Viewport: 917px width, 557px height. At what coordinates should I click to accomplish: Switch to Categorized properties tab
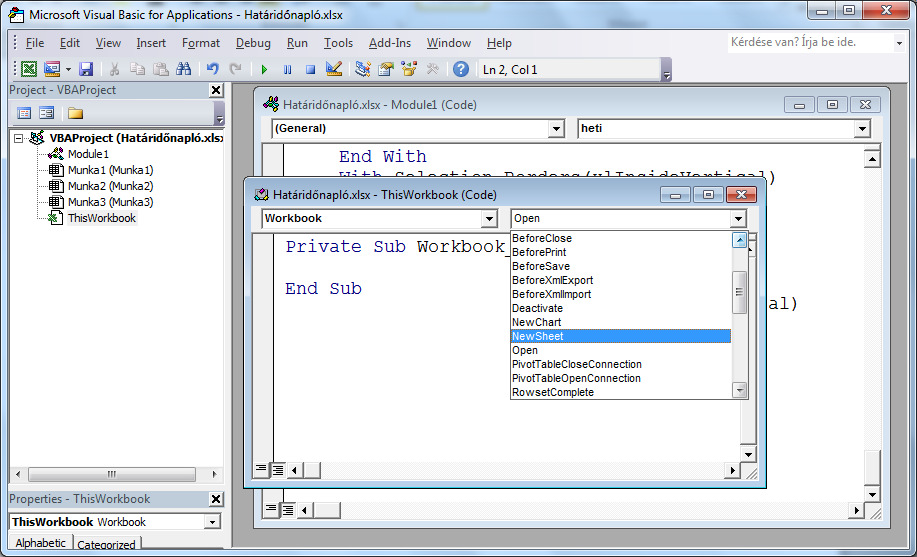pyautogui.click(x=106, y=544)
